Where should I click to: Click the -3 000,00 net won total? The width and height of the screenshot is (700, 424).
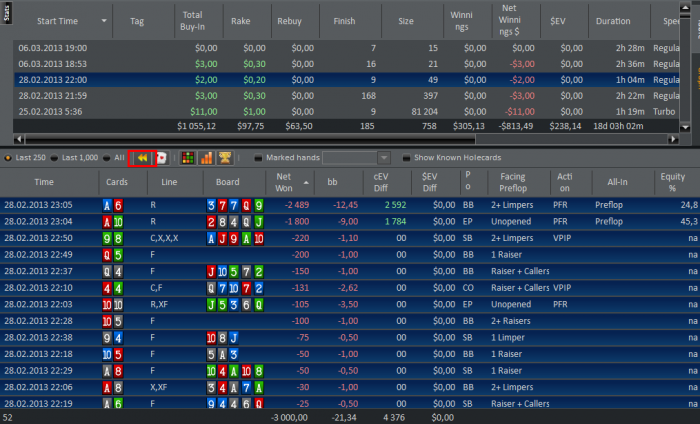click(x=289, y=418)
